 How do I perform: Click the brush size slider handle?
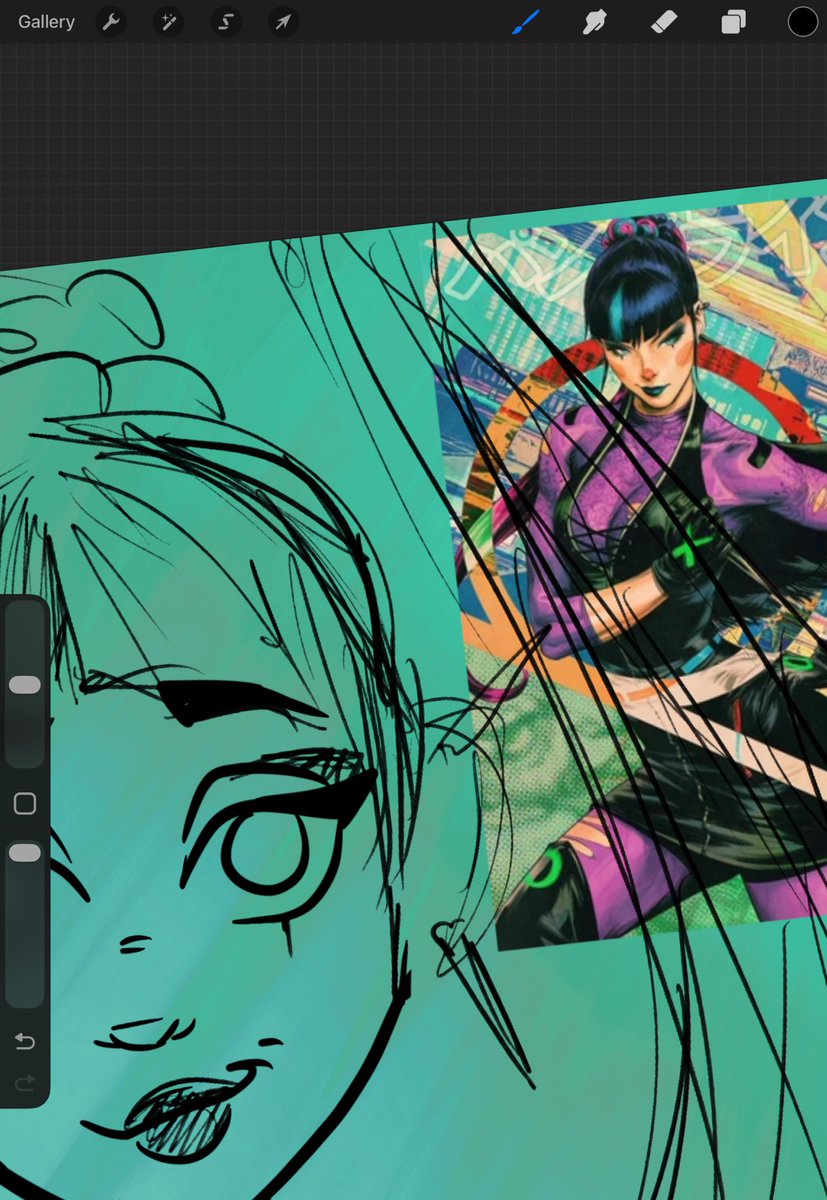[x=25, y=685]
